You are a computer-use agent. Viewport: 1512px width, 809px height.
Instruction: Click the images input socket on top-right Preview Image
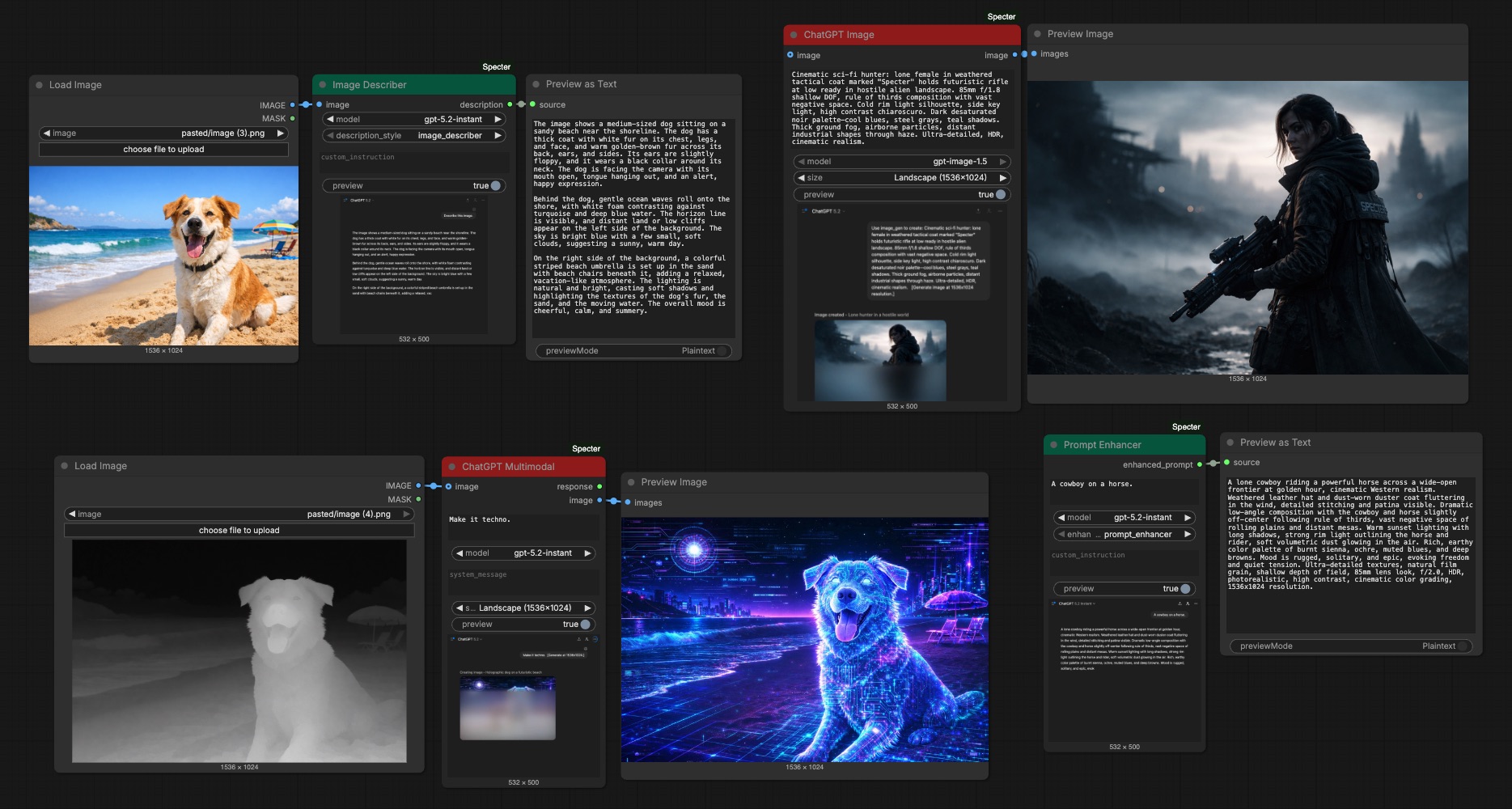pyautogui.click(x=1034, y=54)
